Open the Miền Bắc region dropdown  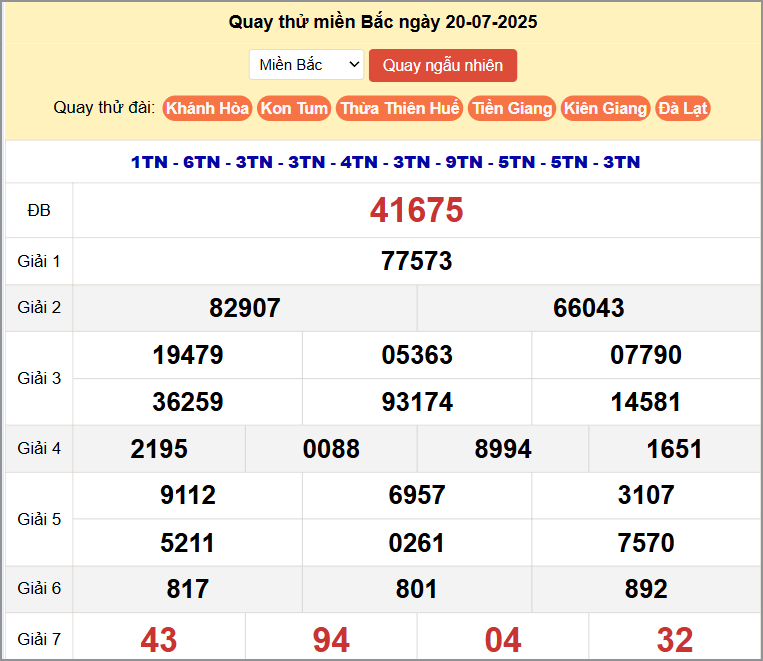(x=306, y=64)
